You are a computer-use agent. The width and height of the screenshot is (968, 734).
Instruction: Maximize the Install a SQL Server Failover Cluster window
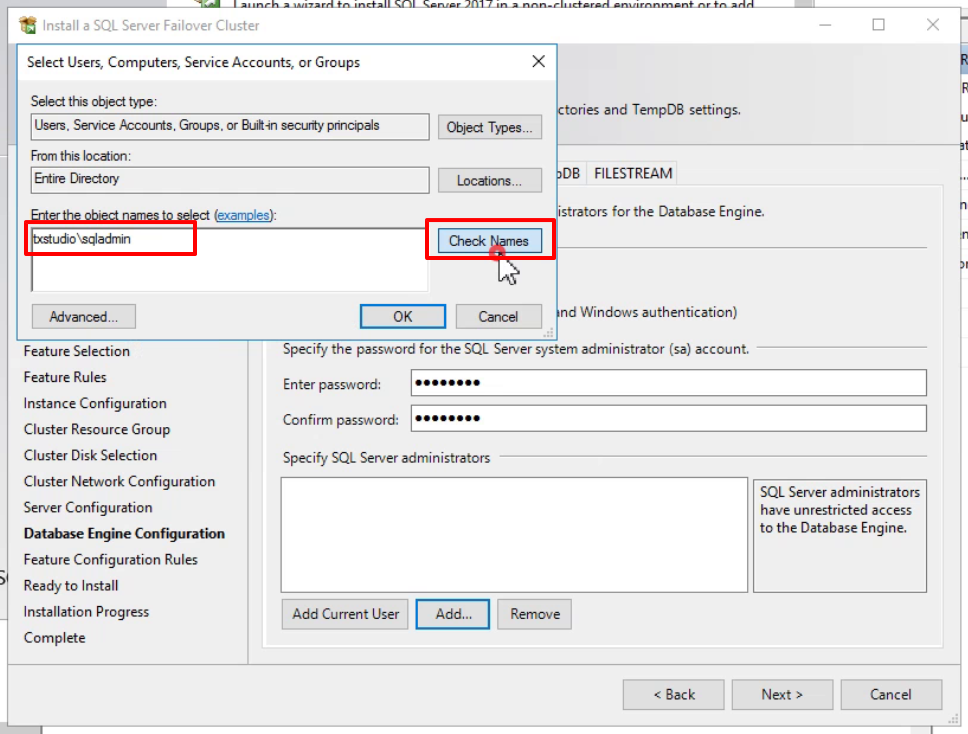(x=878, y=25)
